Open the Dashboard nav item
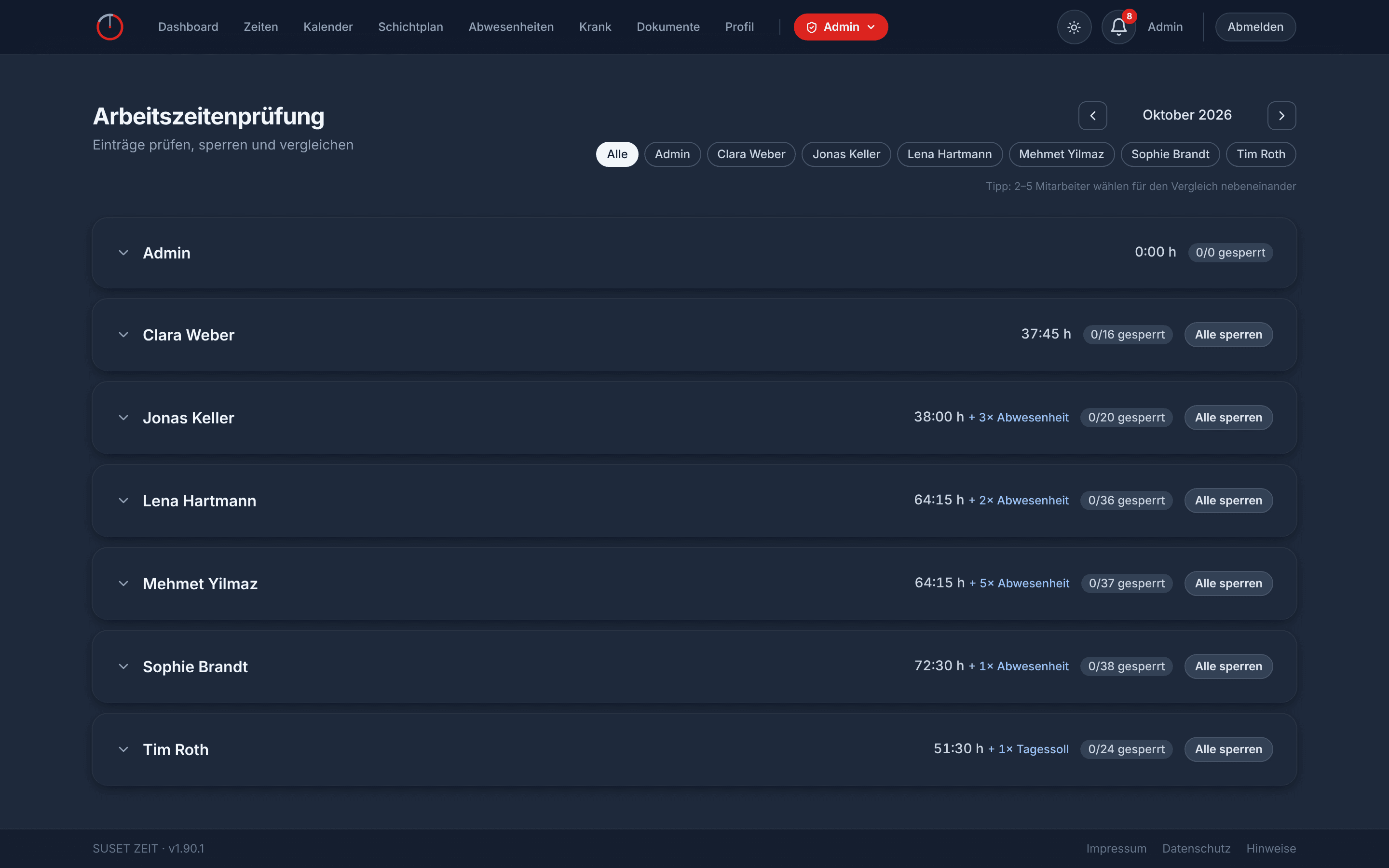 click(188, 27)
